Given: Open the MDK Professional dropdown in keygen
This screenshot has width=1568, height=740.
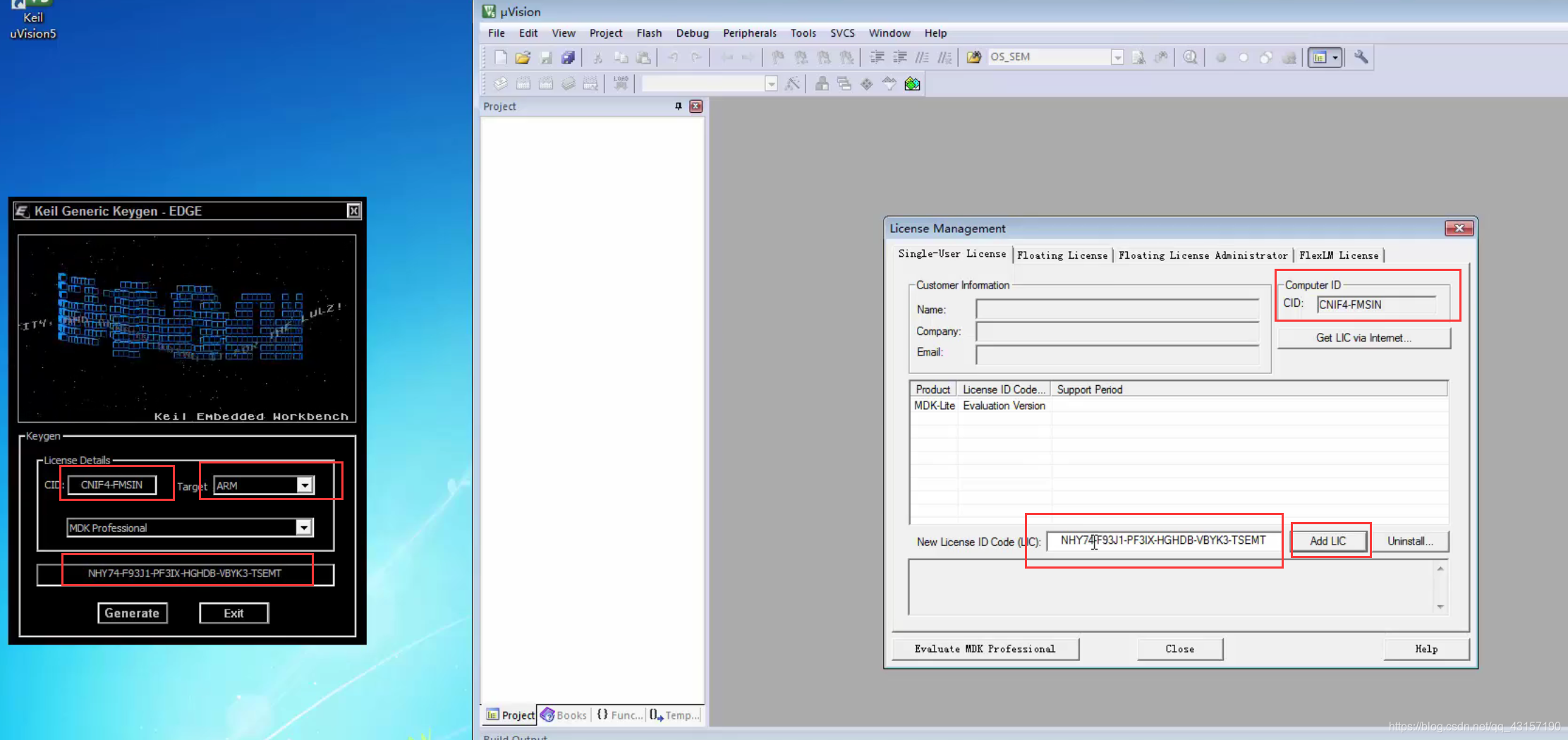Looking at the screenshot, I should 303,528.
